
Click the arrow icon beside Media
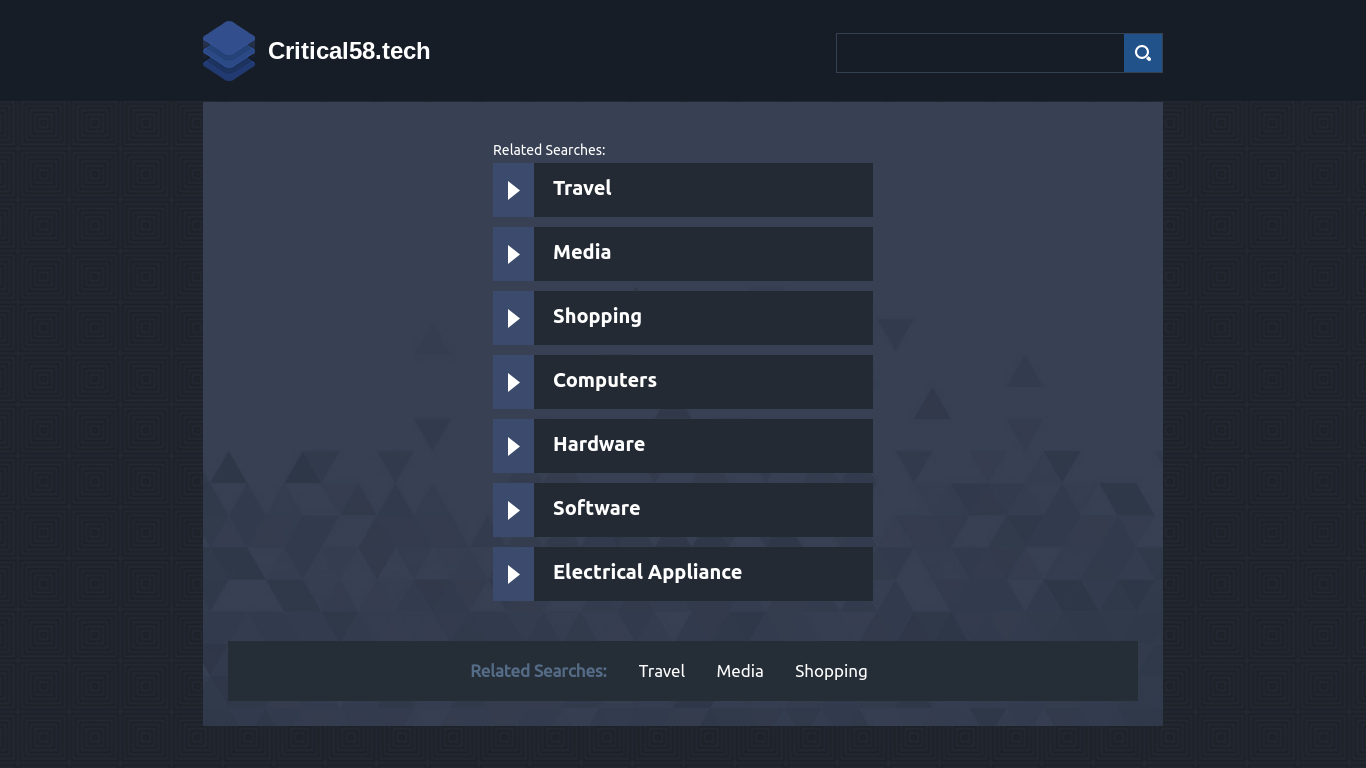[513, 254]
